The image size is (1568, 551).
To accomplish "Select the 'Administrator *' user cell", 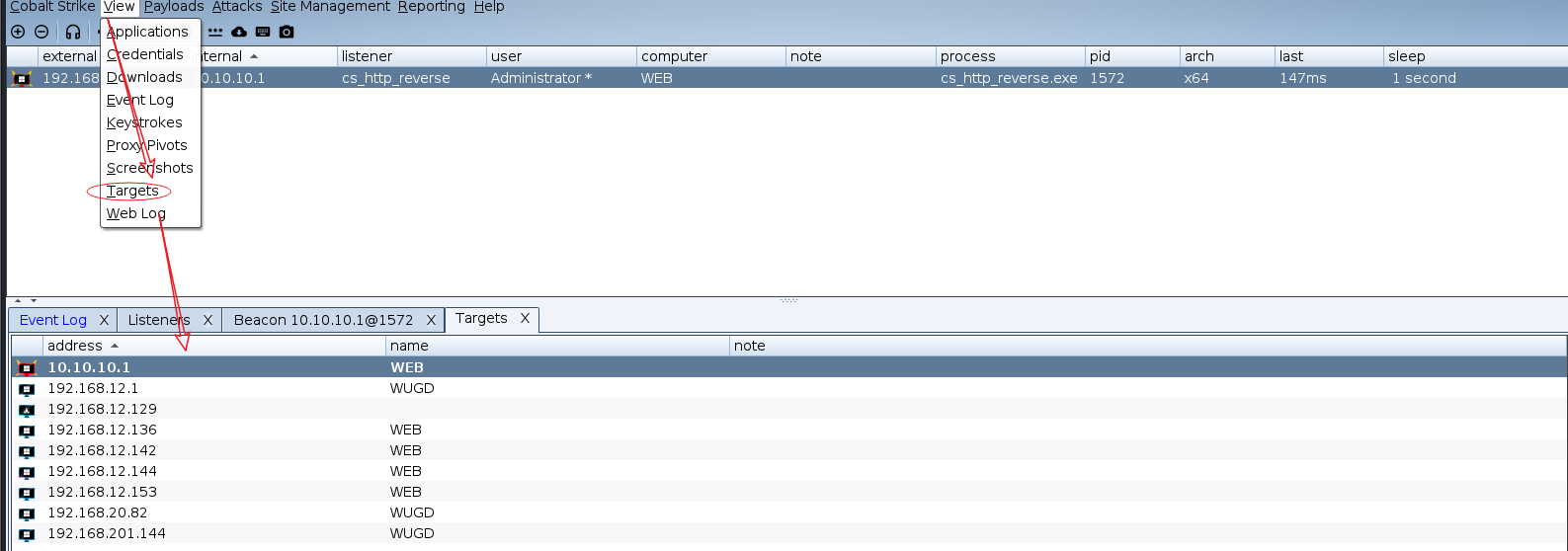I will click(x=541, y=78).
